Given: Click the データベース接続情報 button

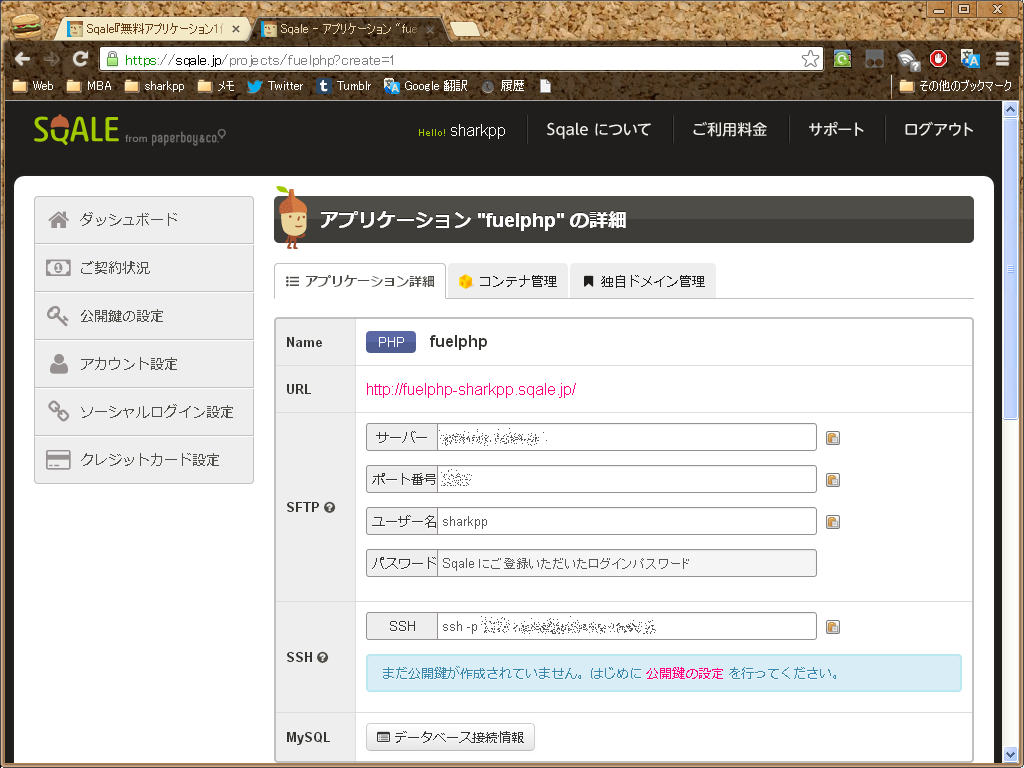Looking at the screenshot, I should point(450,737).
